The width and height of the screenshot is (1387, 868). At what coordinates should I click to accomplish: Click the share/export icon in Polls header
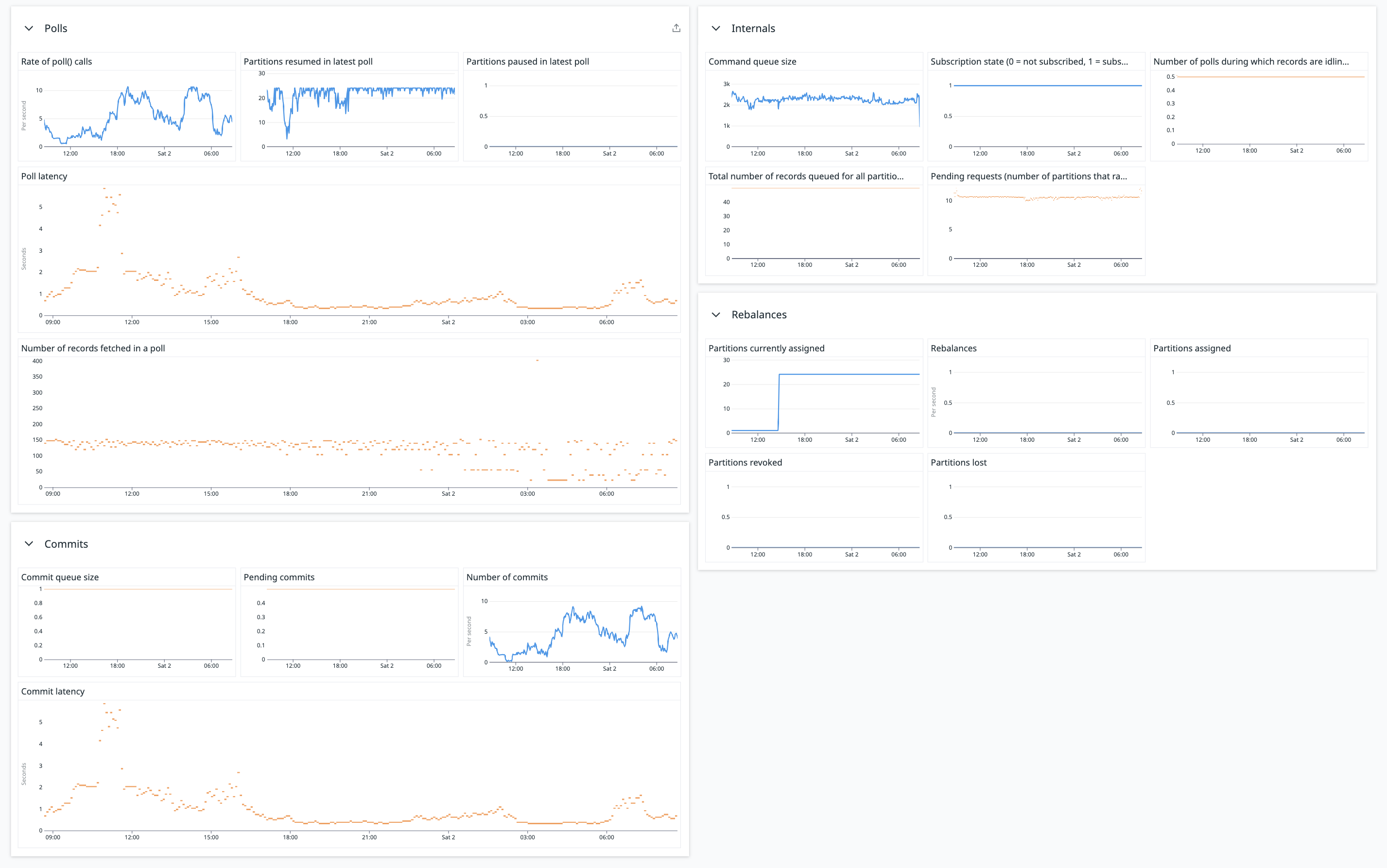coord(676,28)
